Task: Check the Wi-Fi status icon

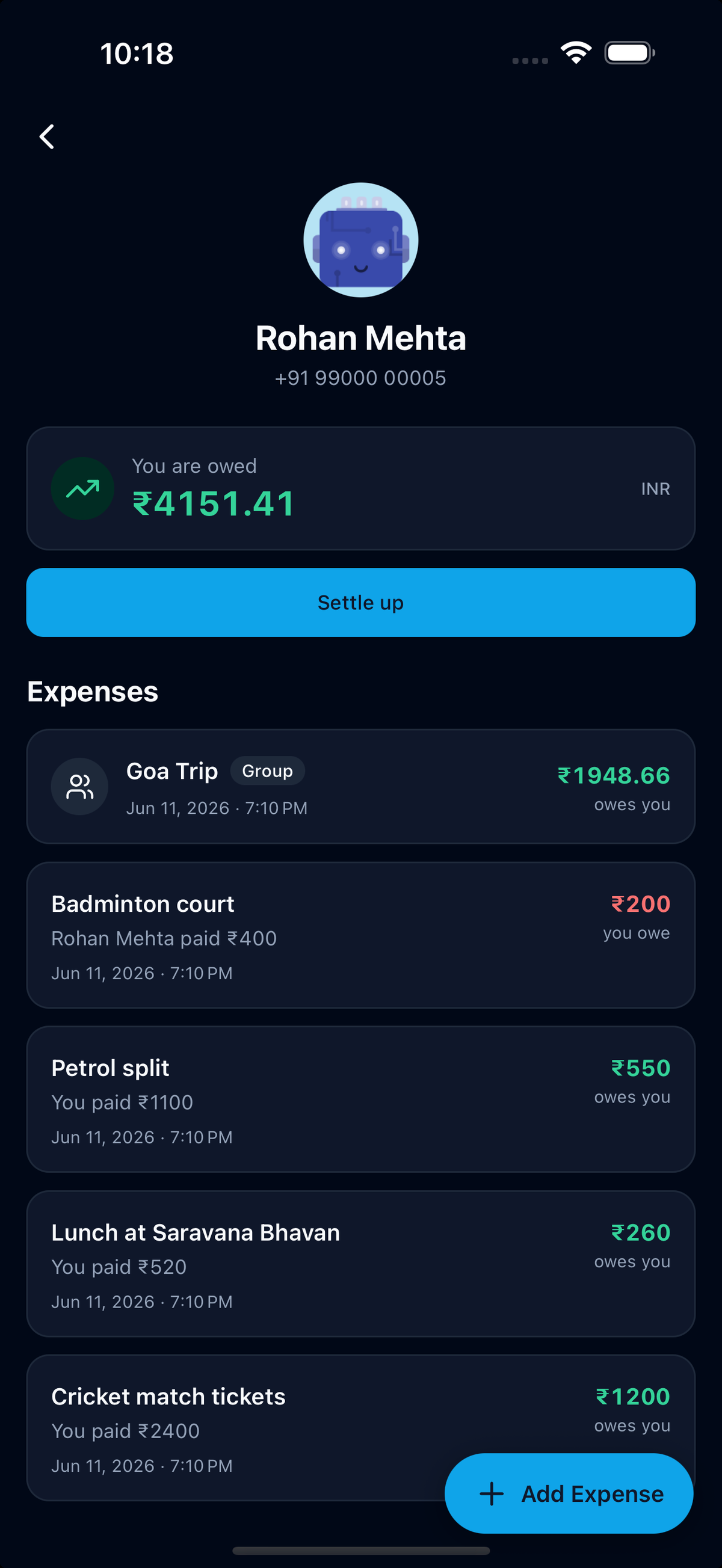Action: coord(576,53)
